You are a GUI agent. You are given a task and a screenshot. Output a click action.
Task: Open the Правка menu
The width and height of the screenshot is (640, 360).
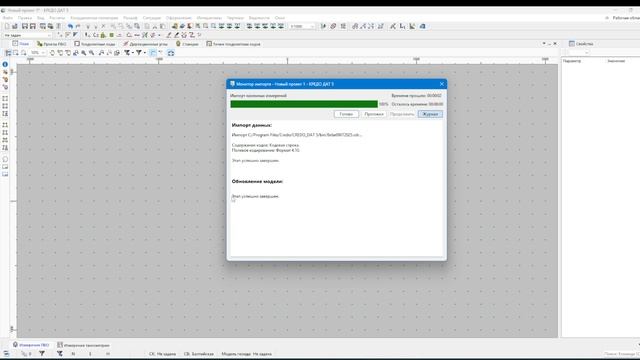(x=24, y=18)
